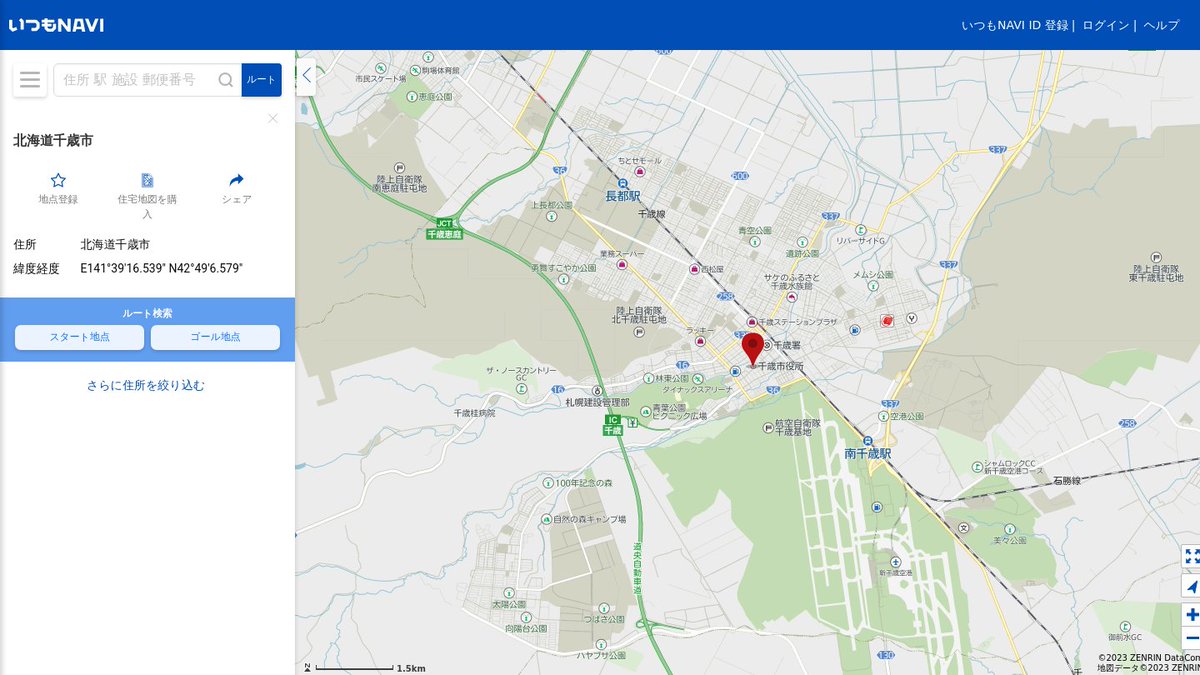Click the メムシ公園 map label

872,274
